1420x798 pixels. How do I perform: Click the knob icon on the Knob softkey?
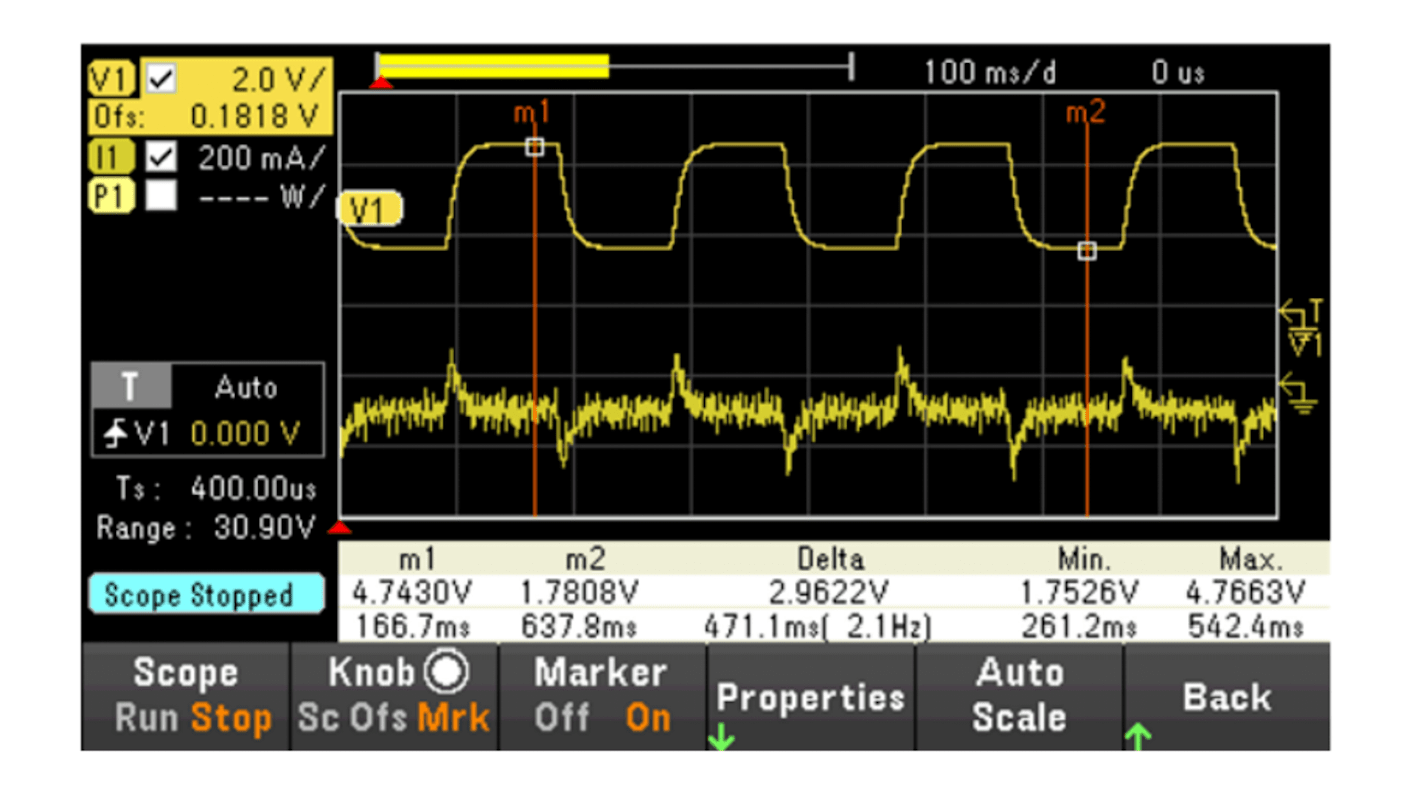[x=446, y=671]
